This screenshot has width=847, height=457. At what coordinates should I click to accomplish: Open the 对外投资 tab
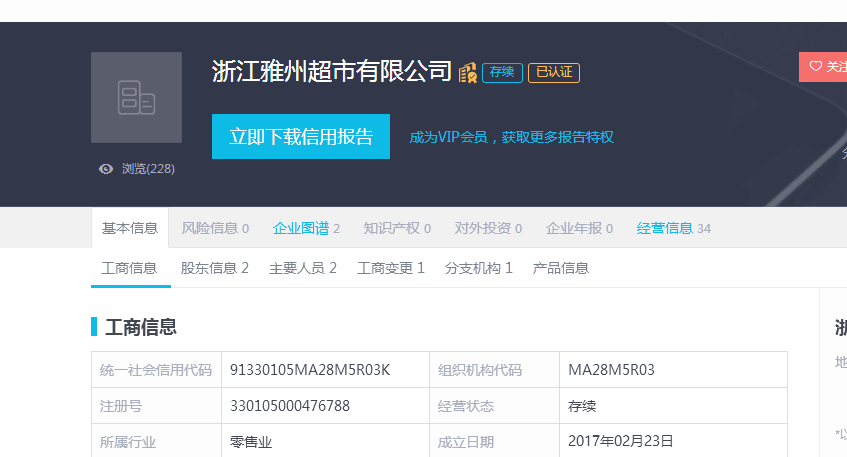488,228
